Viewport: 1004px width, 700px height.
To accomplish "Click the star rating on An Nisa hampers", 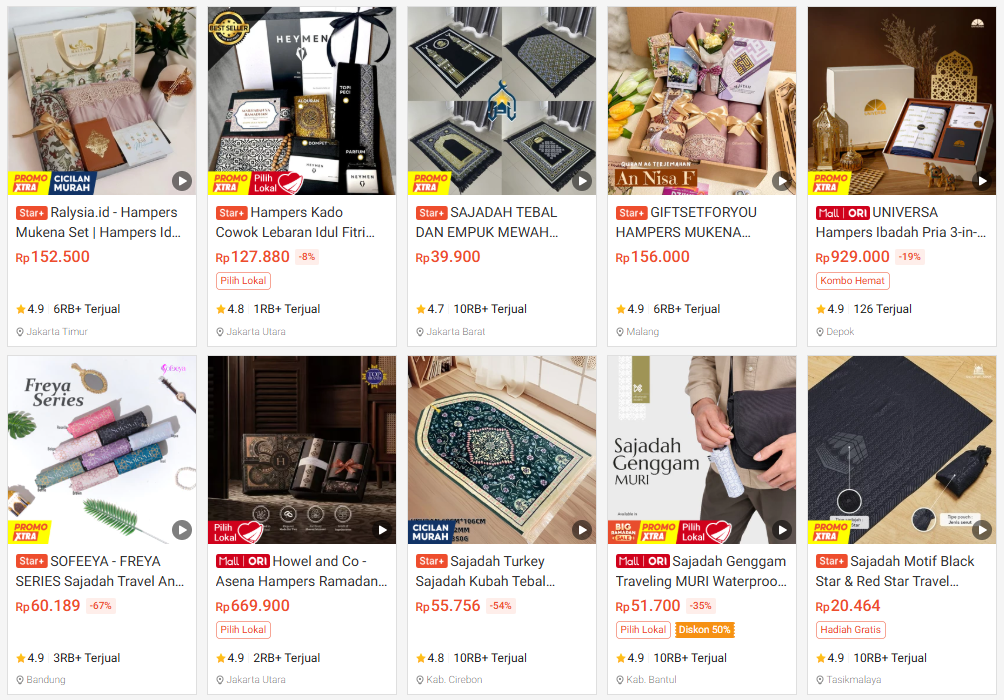I will tap(629, 309).
